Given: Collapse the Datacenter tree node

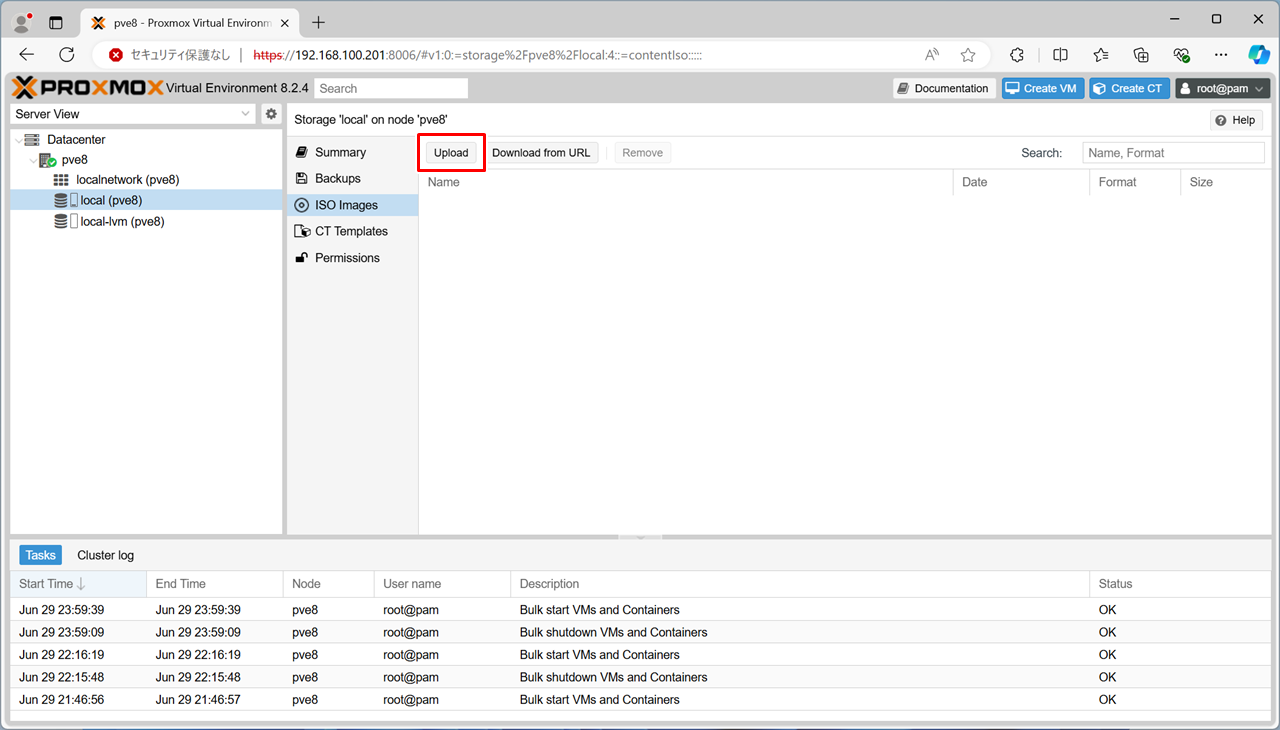Looking at the screenshot, I should (x=19, y=140).
